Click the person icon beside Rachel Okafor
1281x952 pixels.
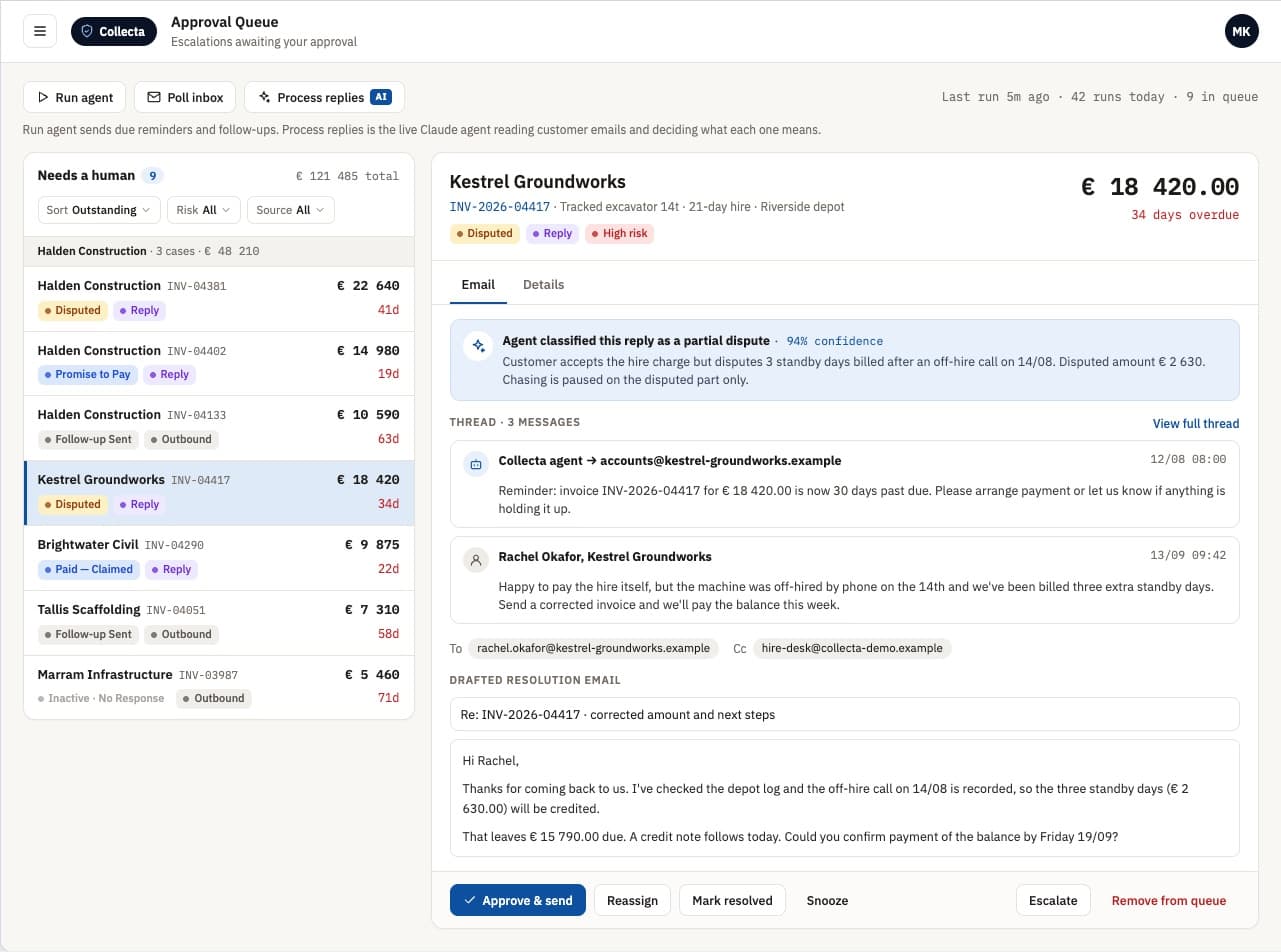pyautogui.click(x=476, y=559)
